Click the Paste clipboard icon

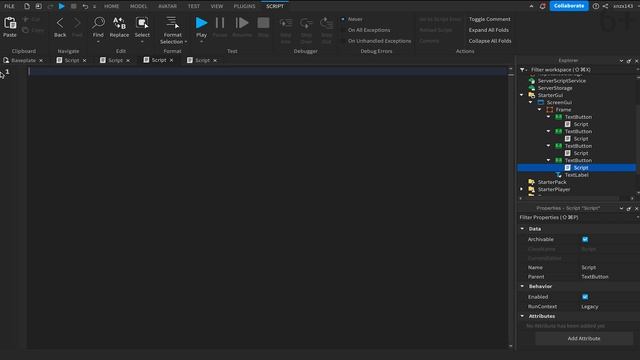pyautogui.click(x=10, y=23)
